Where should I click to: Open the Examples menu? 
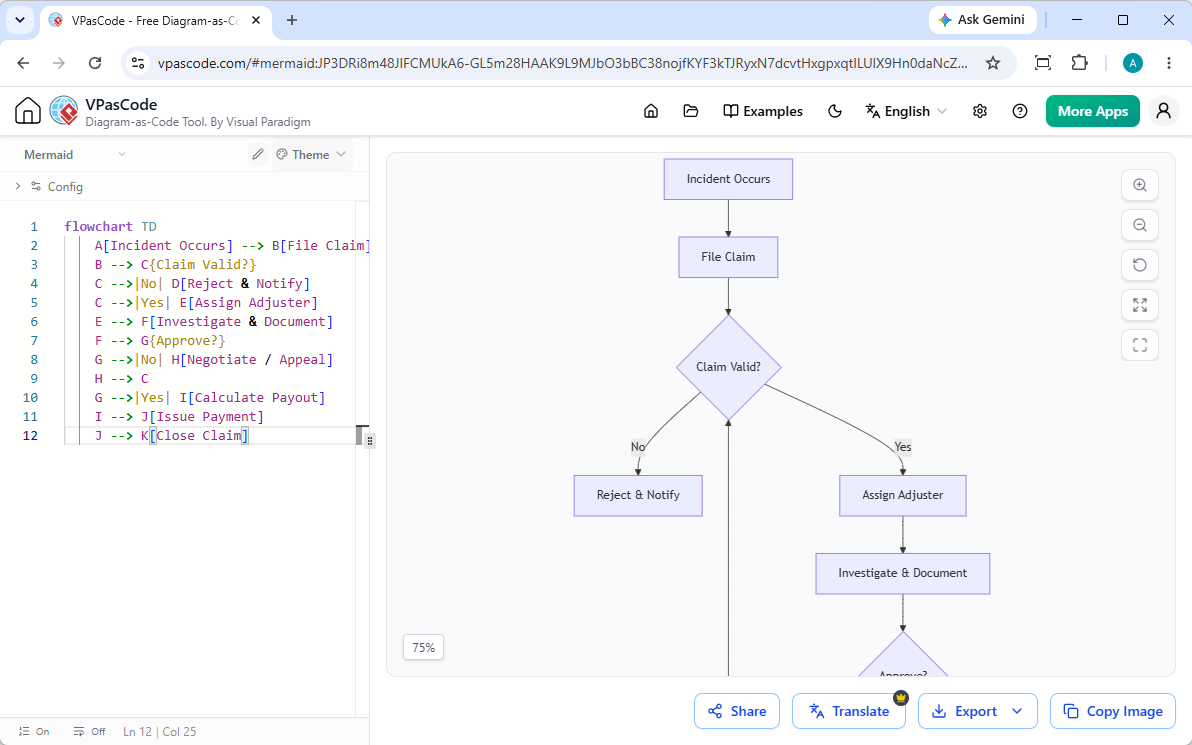762,111
